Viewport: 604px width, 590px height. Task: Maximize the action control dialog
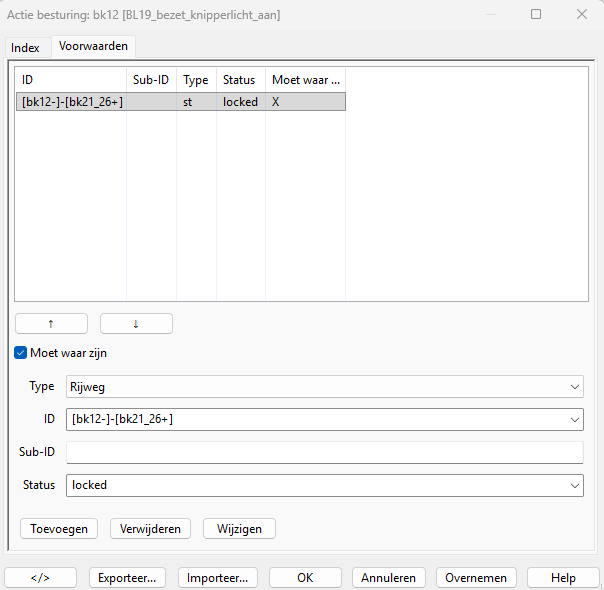[536, 14]
